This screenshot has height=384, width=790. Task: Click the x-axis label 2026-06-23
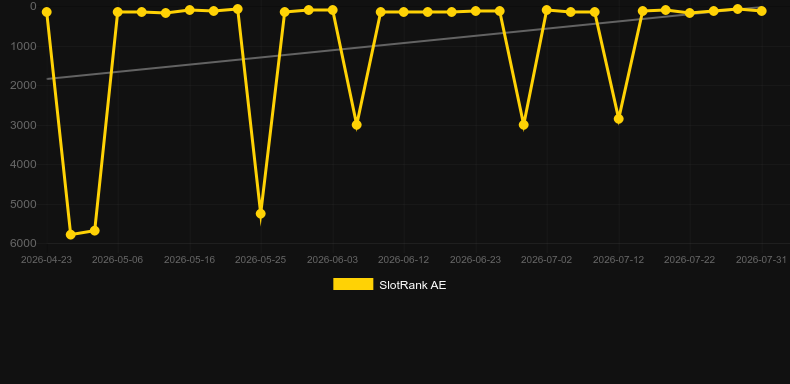pos(475,260)
